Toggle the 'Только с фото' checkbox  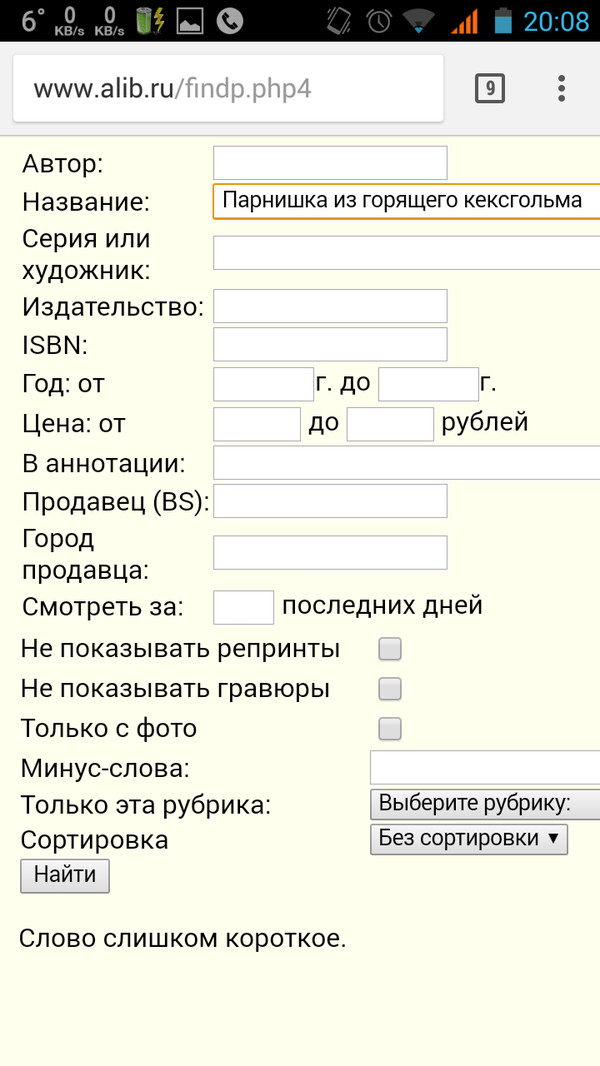pyautogui.click(x=390, y=729)
